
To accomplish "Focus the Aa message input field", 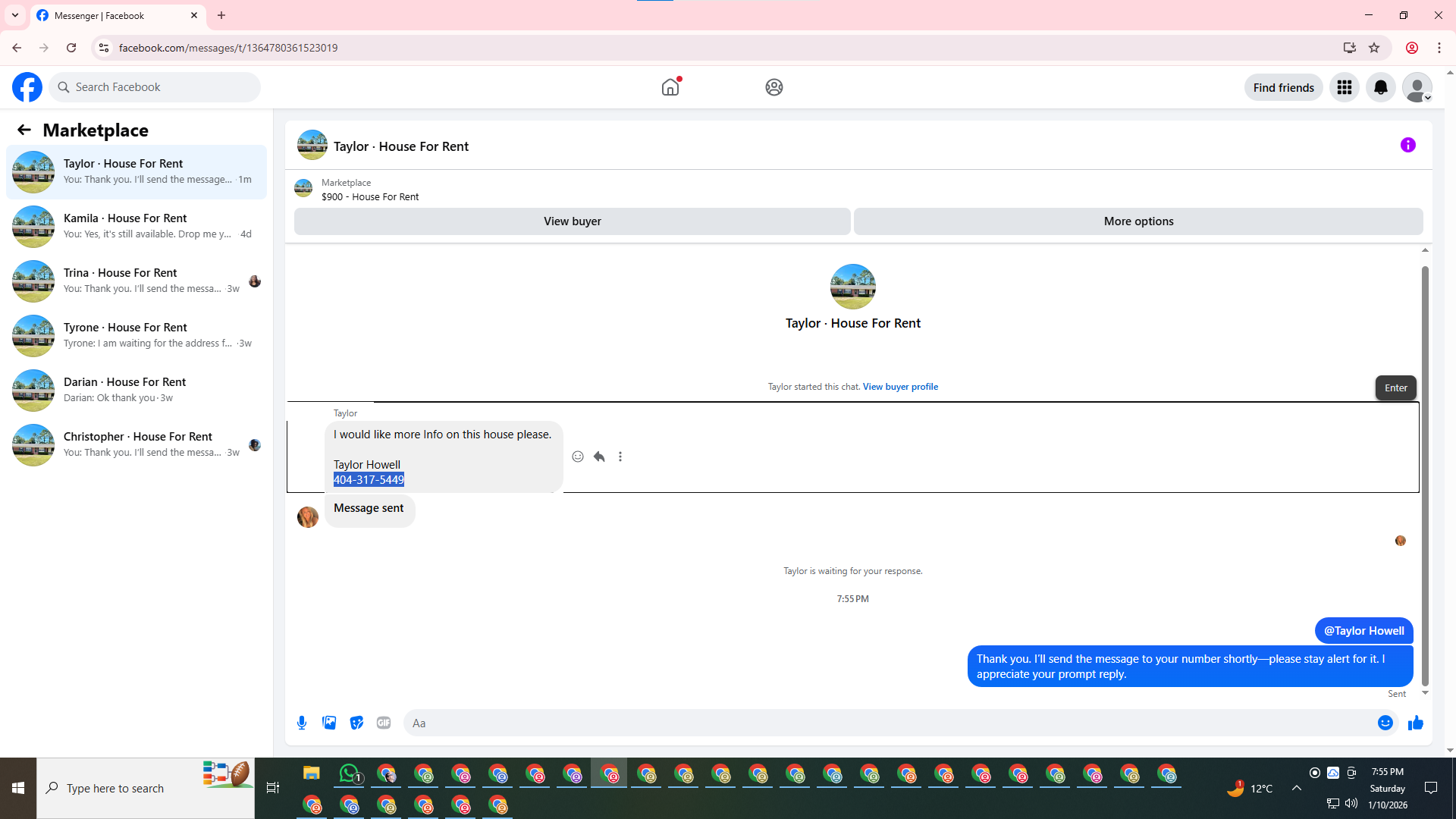I will tap(887, 723).
